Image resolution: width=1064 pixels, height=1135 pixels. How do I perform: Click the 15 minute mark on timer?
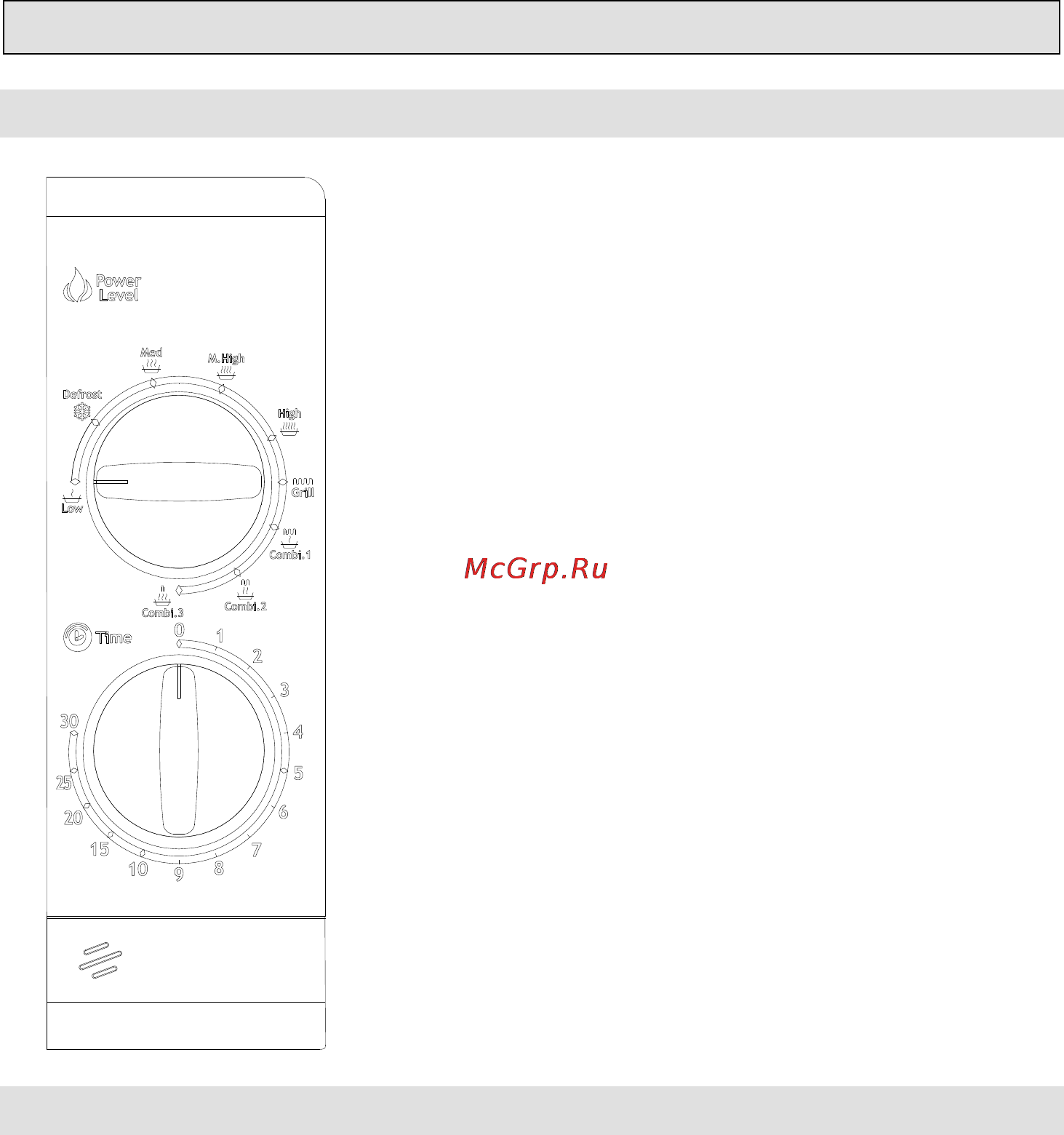pos(100,849)
